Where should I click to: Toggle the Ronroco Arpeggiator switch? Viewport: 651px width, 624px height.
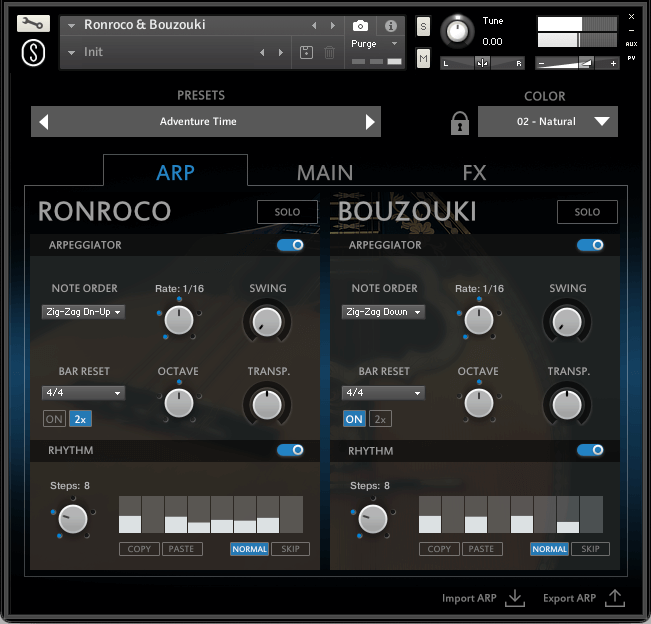pyautogui.click(x=291, y=245)
